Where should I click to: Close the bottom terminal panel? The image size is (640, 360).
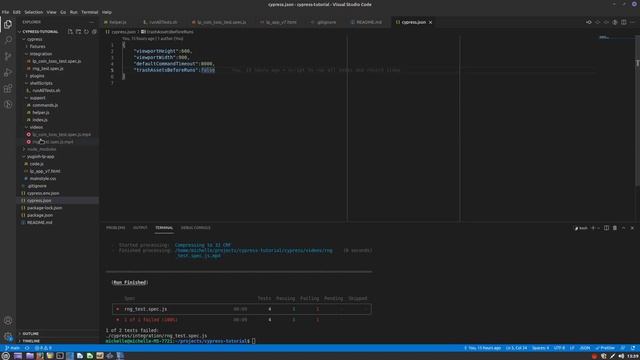click(x=632, y=228)
